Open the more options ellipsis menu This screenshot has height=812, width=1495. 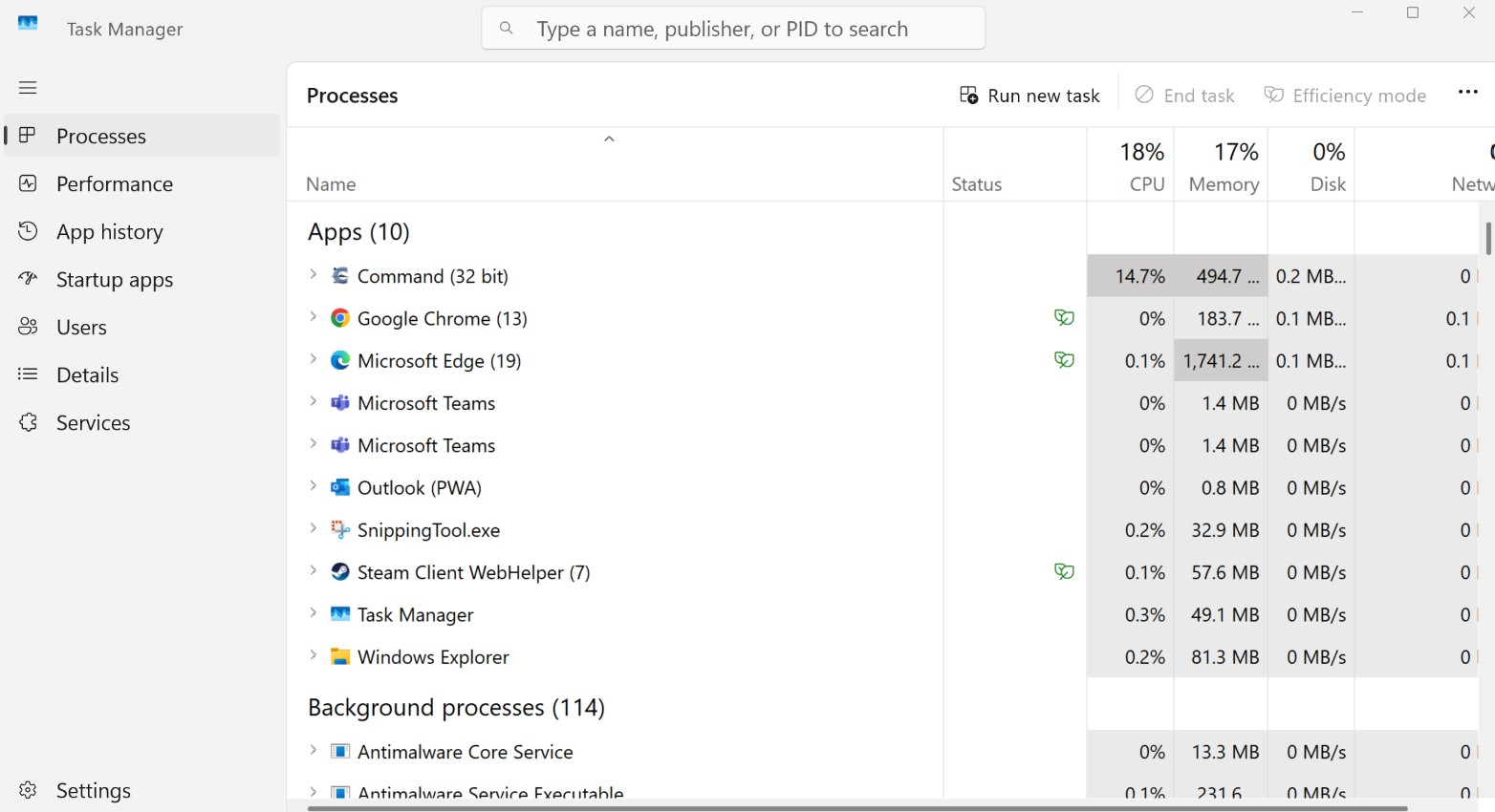(1467, 93)
